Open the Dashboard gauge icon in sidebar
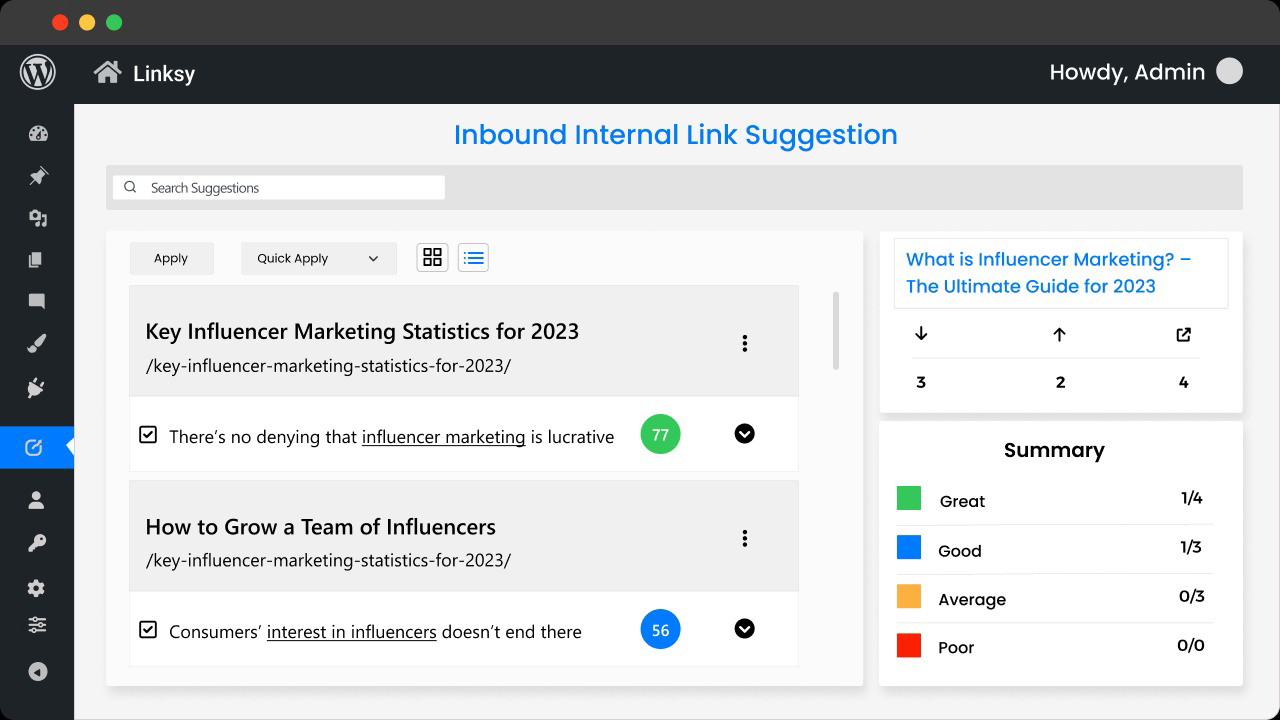The width and height of the screenshot is (1280, 720). click(38, 134)
